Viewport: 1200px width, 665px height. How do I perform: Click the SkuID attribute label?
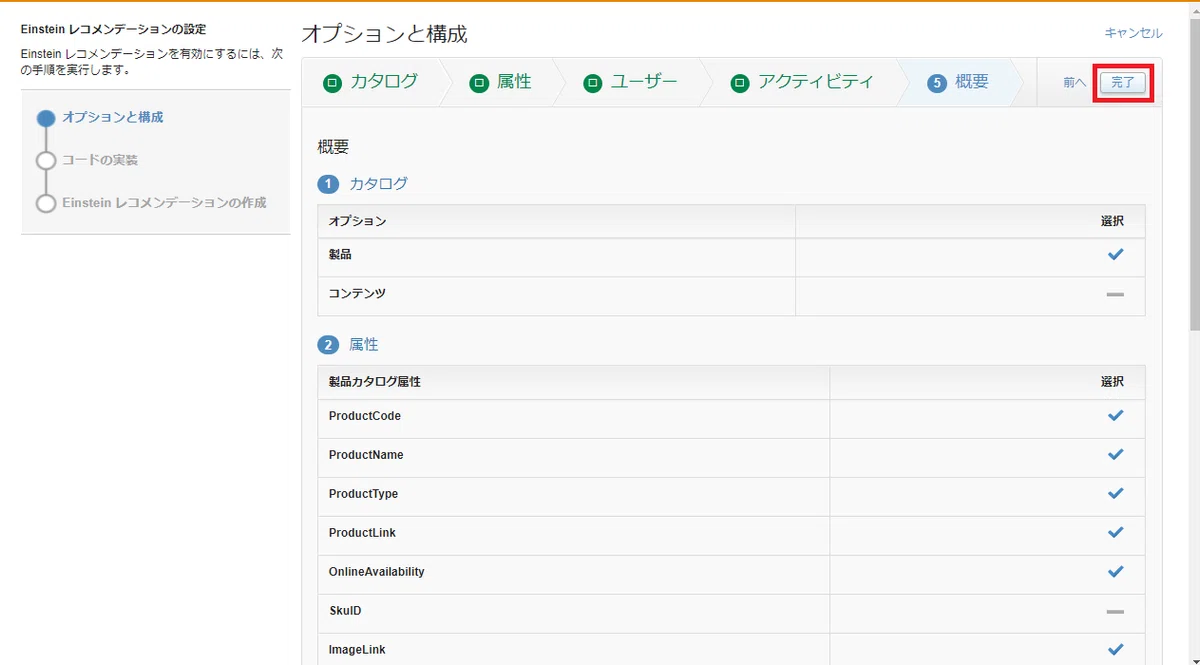pyautogui.click(x=345, y=611)
